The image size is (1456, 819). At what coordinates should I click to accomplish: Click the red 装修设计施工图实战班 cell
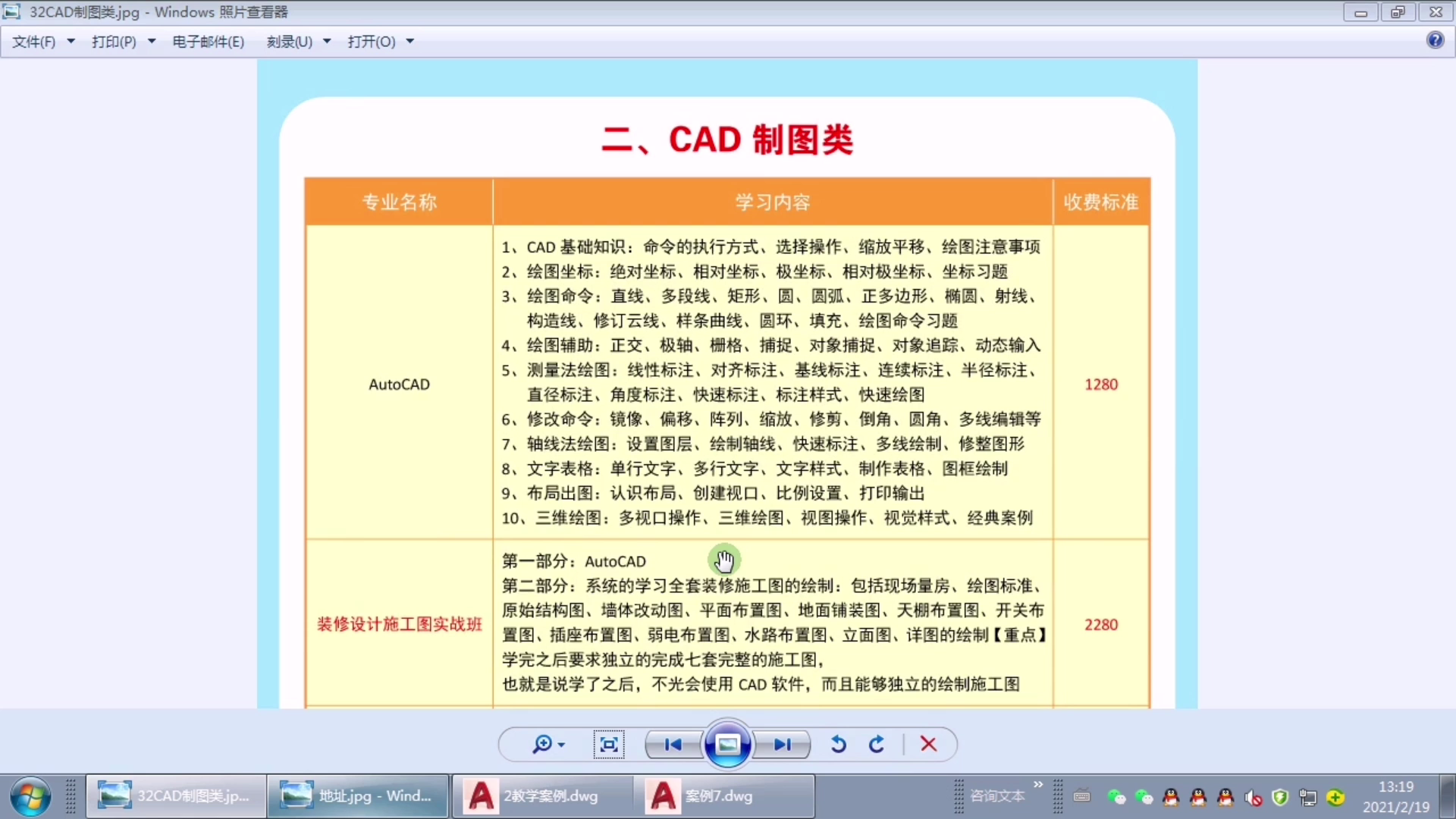click(399, 625)
